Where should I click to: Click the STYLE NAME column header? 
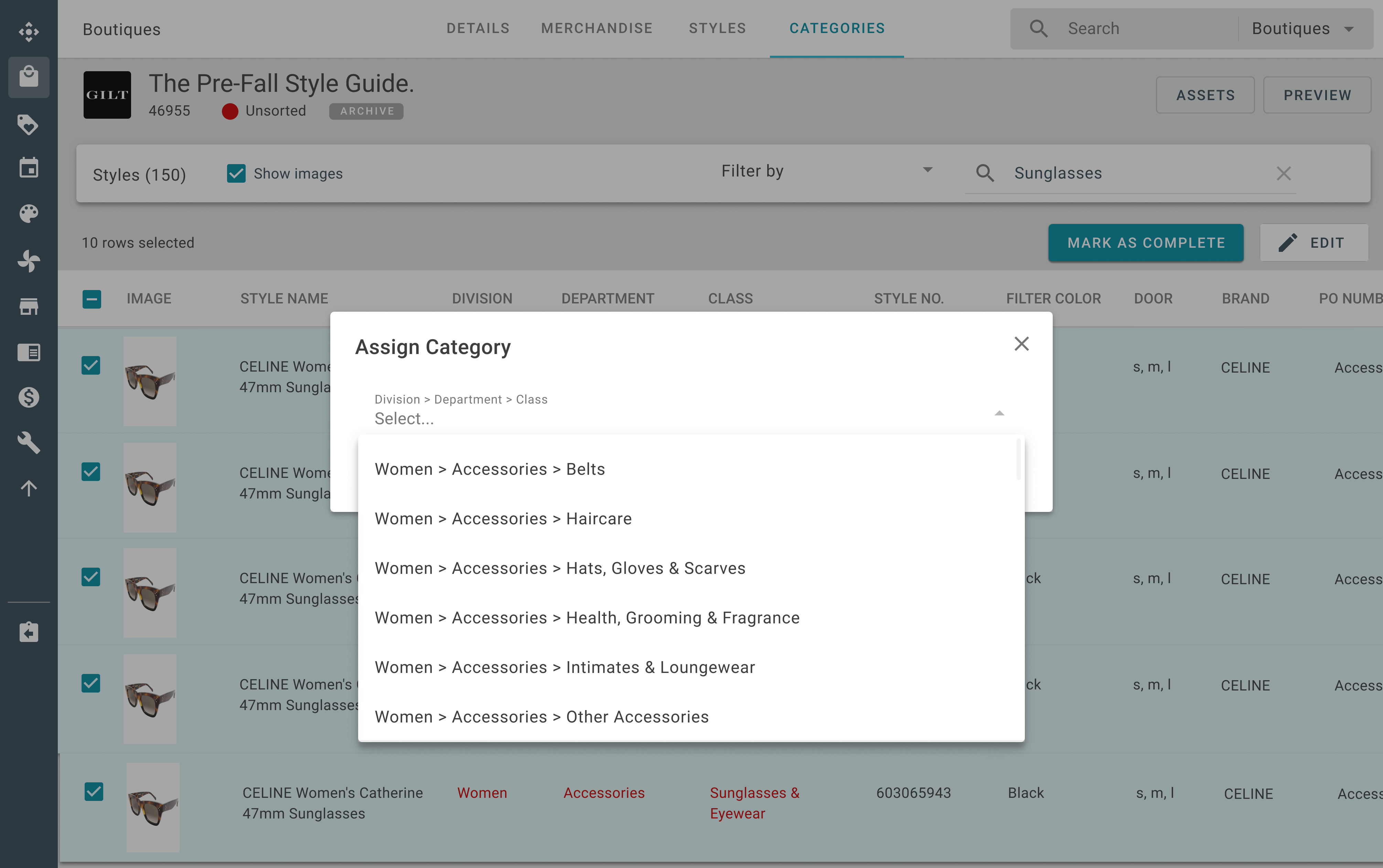[284, 299]
